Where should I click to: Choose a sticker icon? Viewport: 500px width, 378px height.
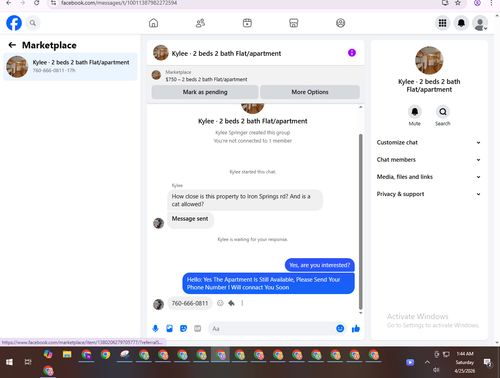pos(183,329)
